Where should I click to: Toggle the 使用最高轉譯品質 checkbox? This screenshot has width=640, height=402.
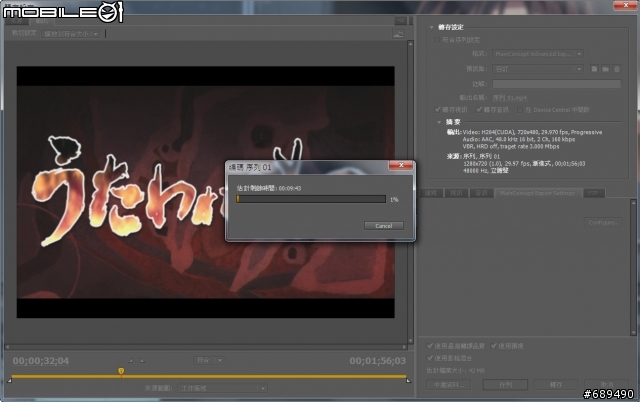pyautogui.click(x=430, y=346)
